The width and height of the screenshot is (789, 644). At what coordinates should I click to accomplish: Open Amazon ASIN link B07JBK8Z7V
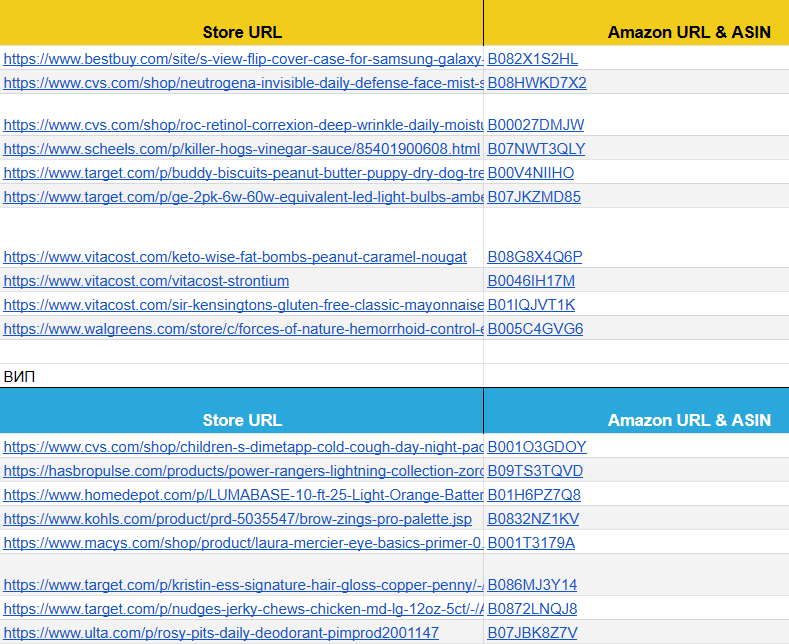(x=532, y=632)
